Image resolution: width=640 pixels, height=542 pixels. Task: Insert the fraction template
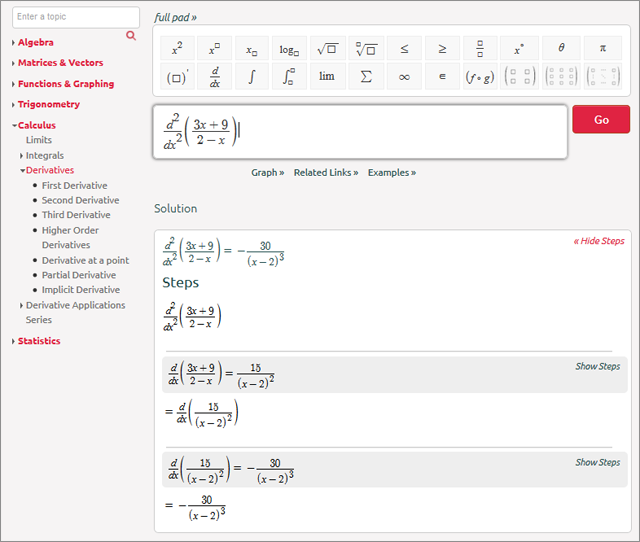(480, 49)
